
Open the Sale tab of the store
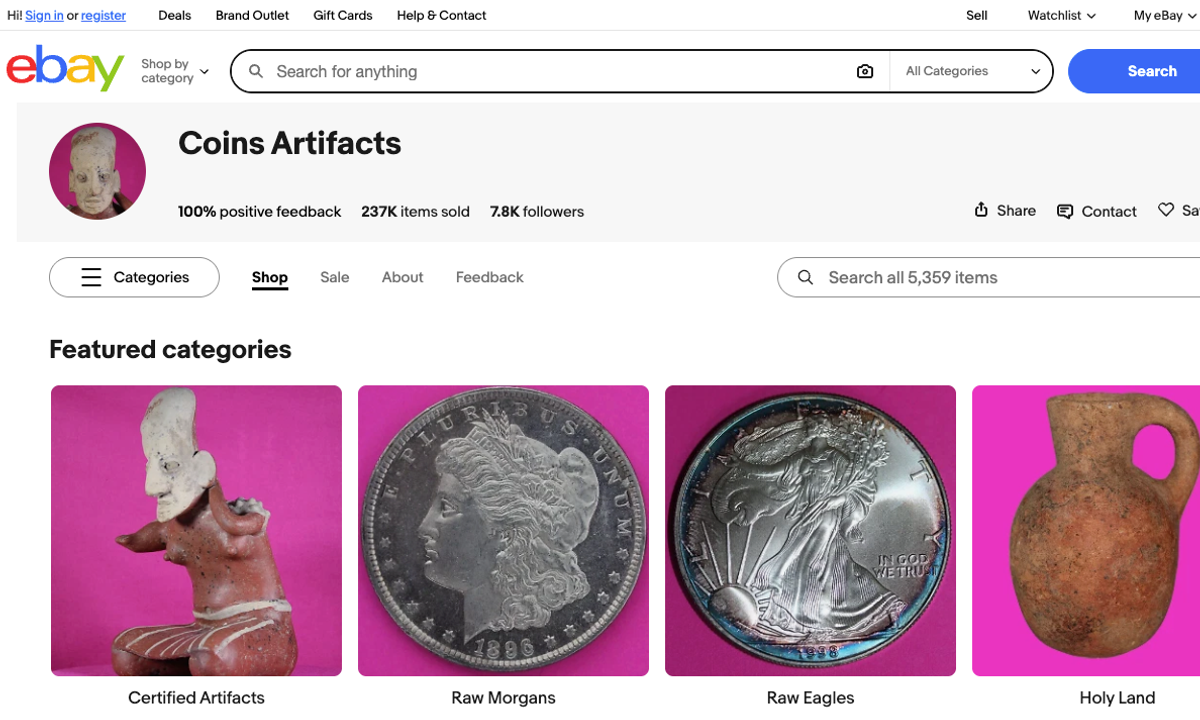click(334, 277)
